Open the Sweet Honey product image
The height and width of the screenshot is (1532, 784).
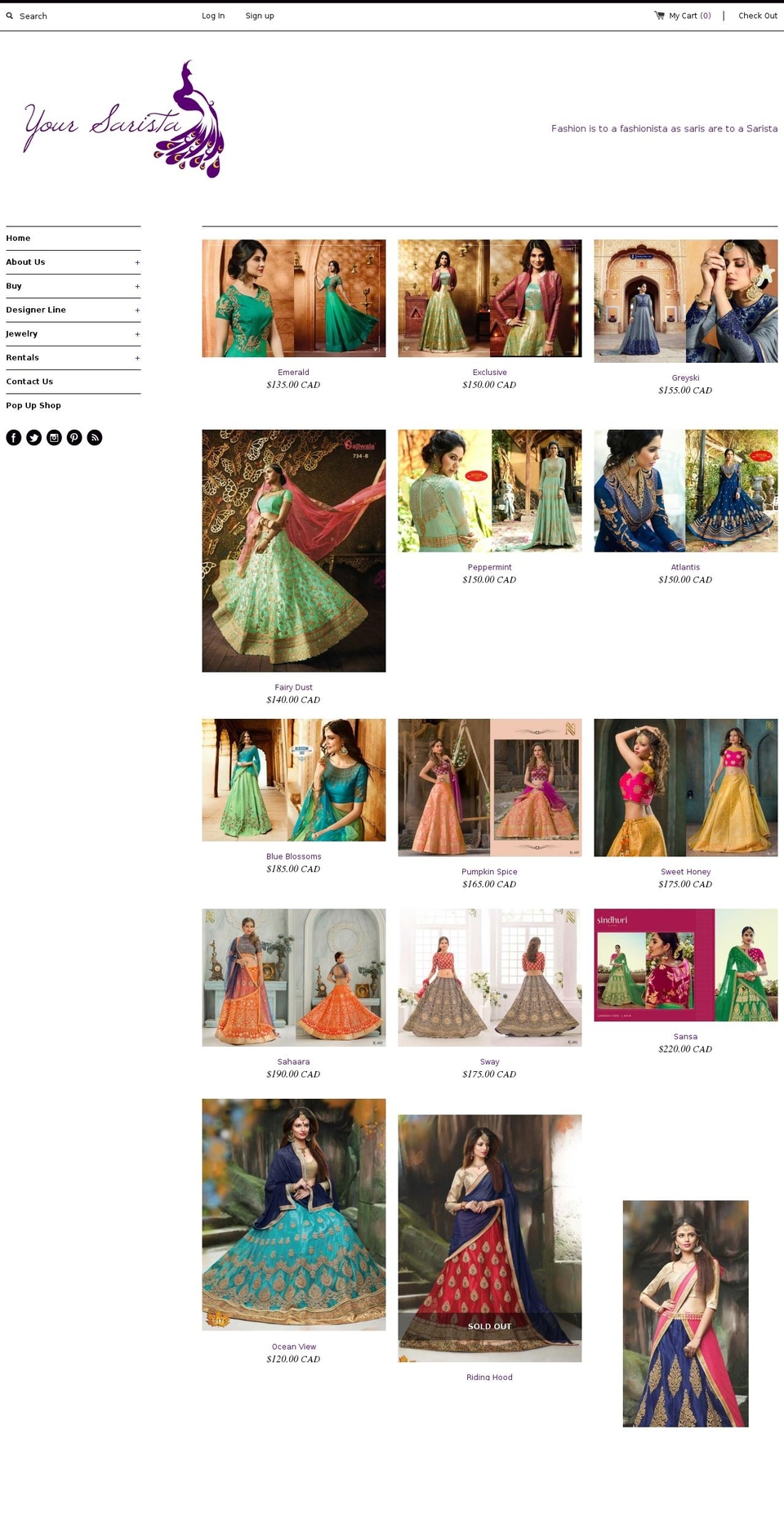[x=686, y=788]
